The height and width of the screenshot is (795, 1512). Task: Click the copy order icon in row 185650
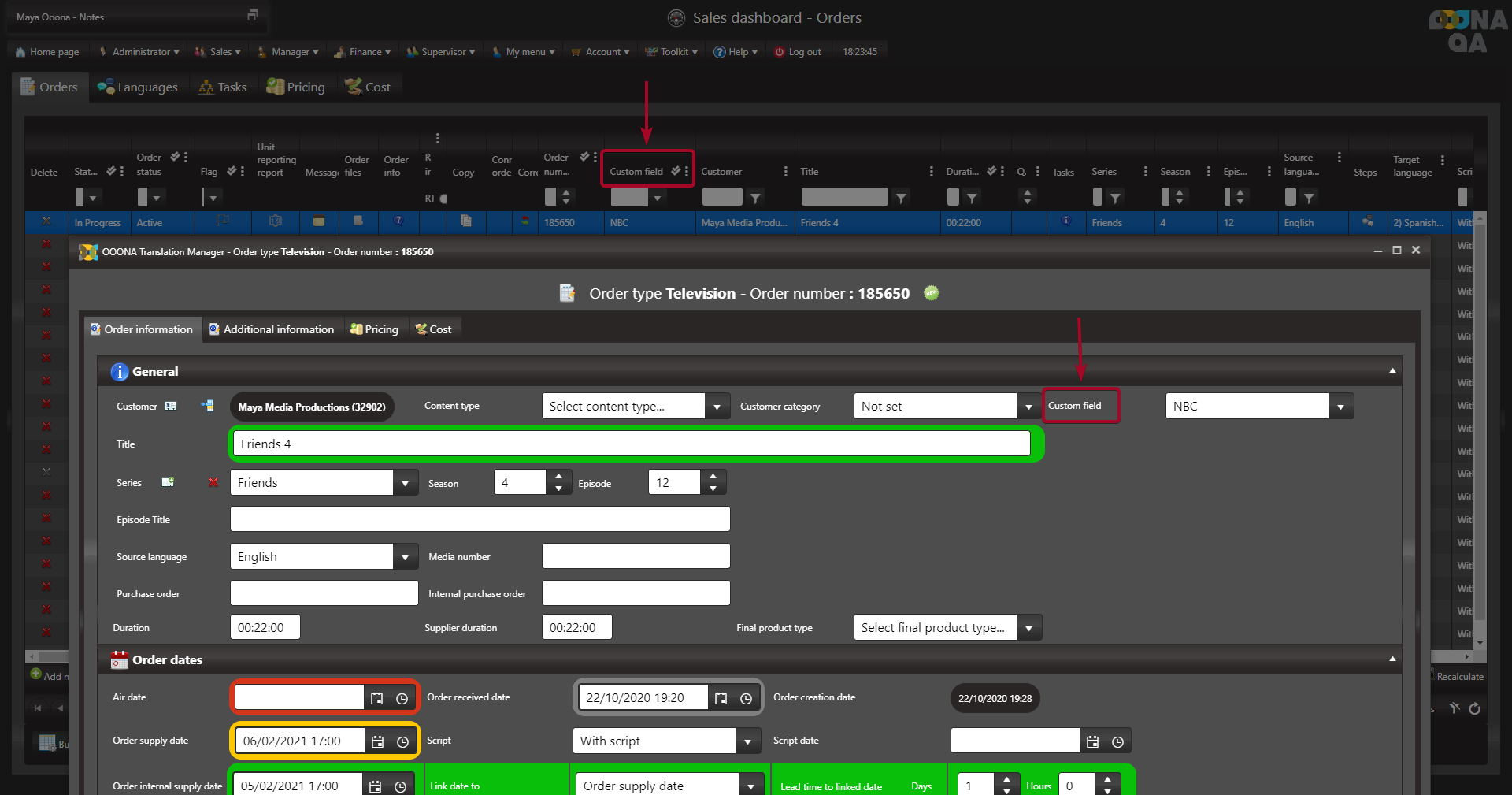click(466, 221)
